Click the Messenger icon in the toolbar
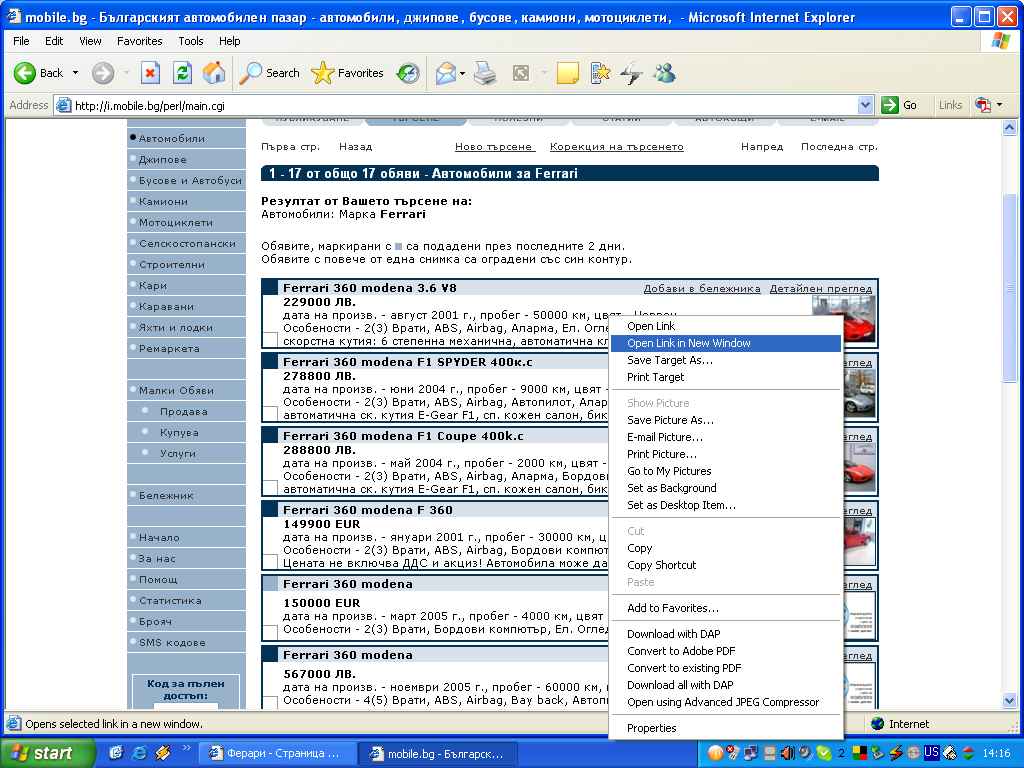 point(664,73)
